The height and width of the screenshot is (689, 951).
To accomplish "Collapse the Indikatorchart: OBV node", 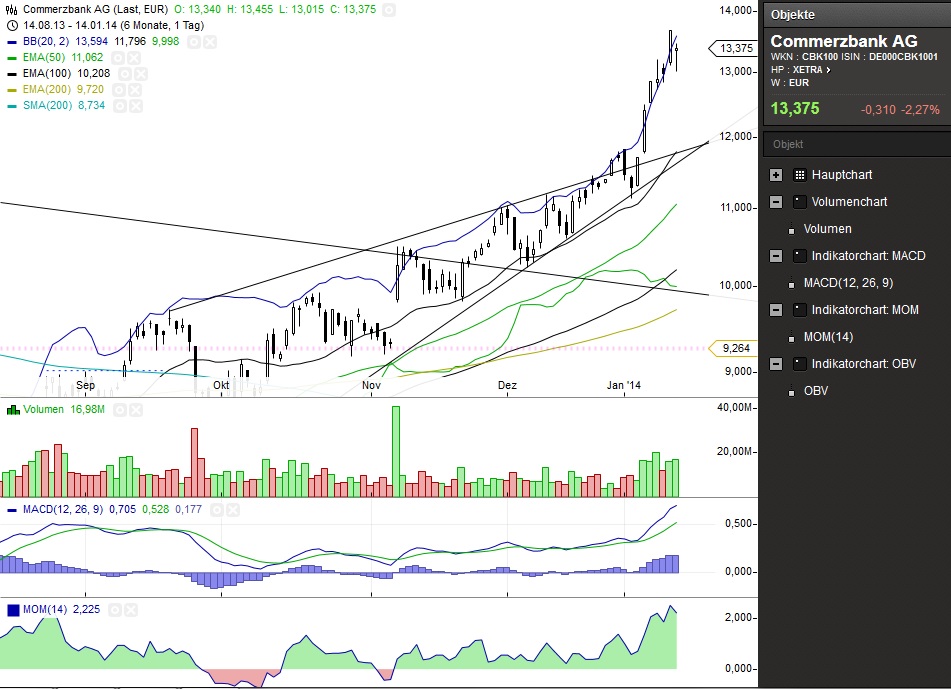I will (x=776, y=364).
